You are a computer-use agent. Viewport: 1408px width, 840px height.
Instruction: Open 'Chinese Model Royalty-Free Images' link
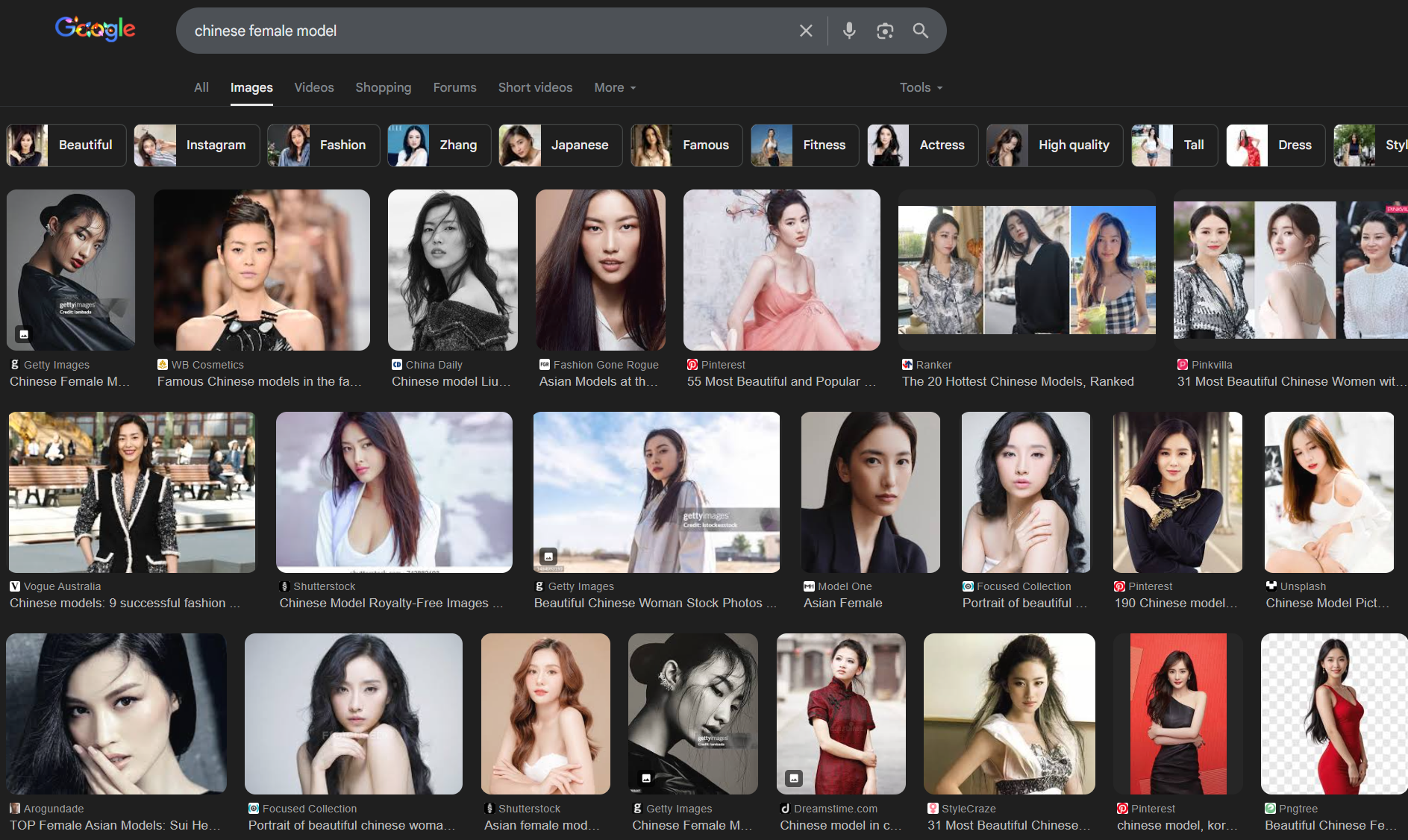click(x=392, y=603)
